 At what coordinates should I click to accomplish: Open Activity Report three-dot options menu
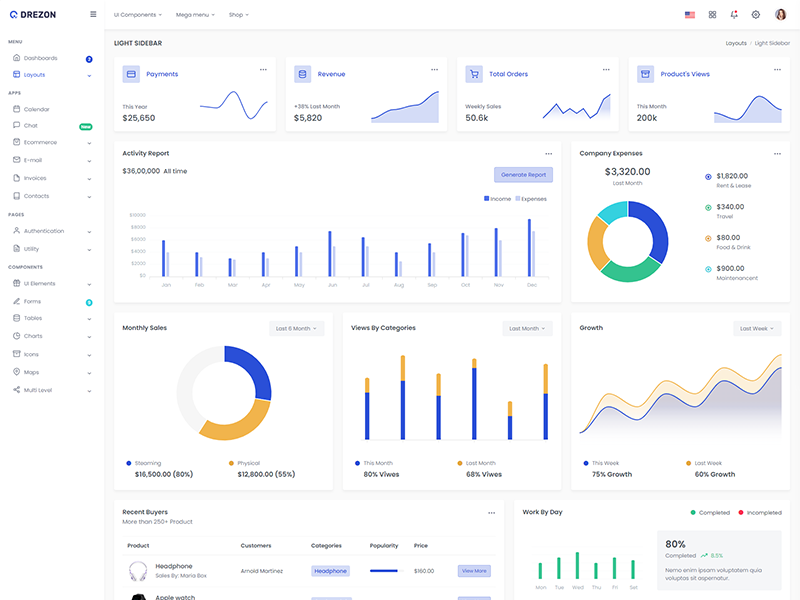click(x=548, y=154)
